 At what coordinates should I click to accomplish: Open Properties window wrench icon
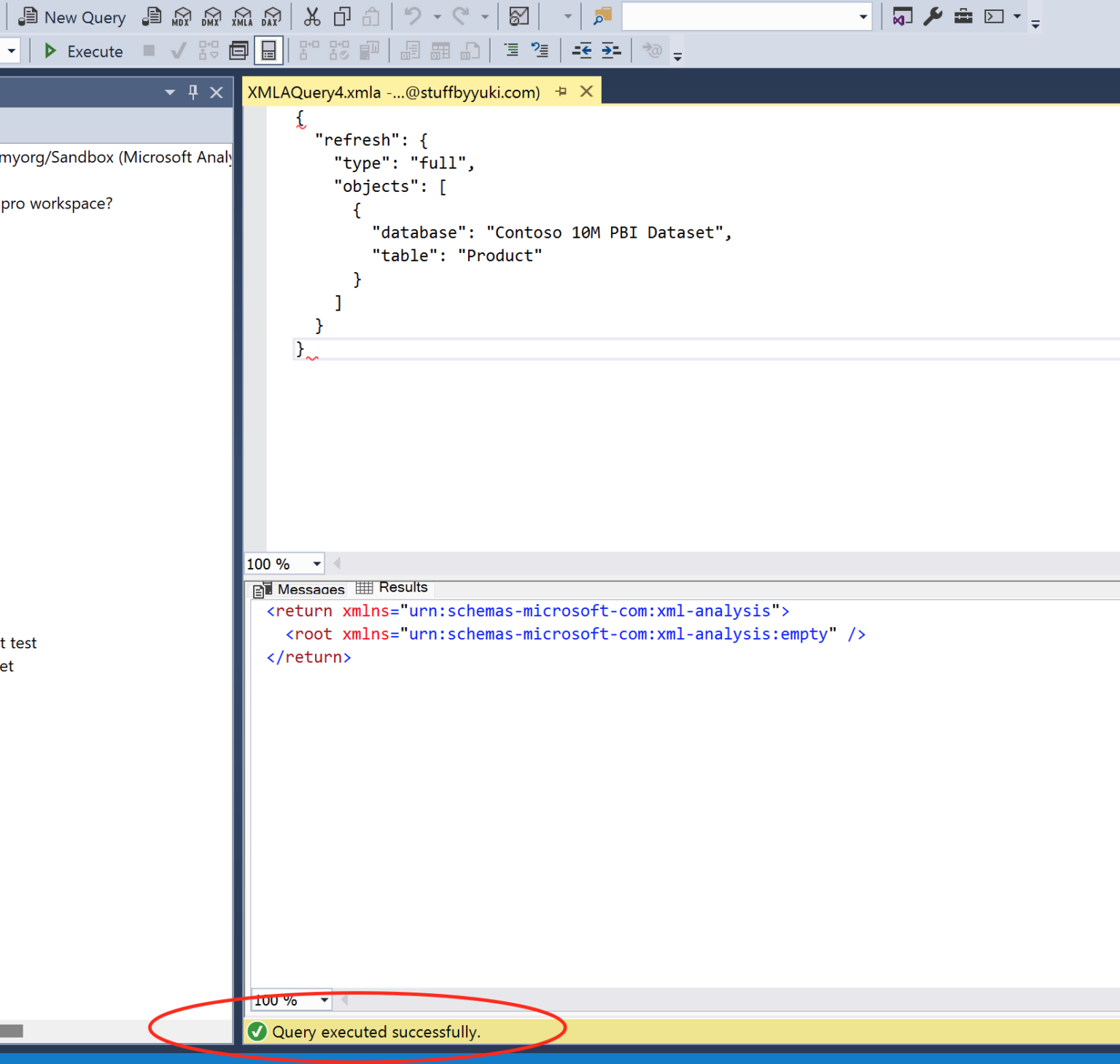pyautogui.click(x=933, y=16)
